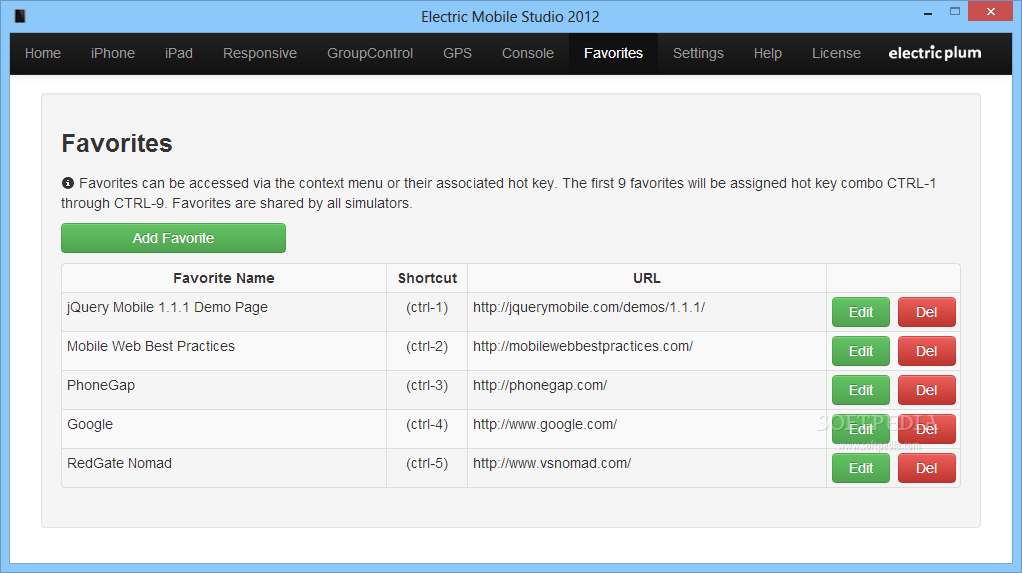The image size is (1022, 573).
Task: Minimize the Electric Mobile Studio window
Action: 927,12
